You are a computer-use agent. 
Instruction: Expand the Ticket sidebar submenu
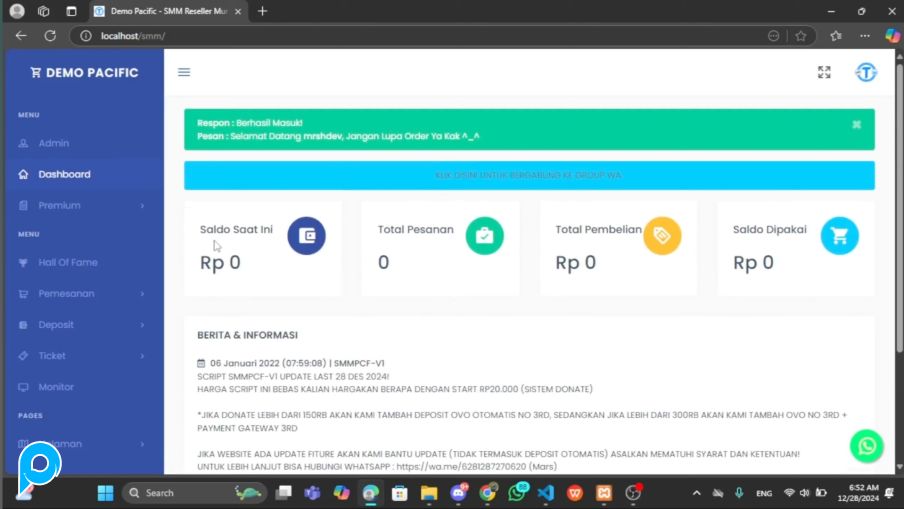pyautogui.click(x=82, y=356)
